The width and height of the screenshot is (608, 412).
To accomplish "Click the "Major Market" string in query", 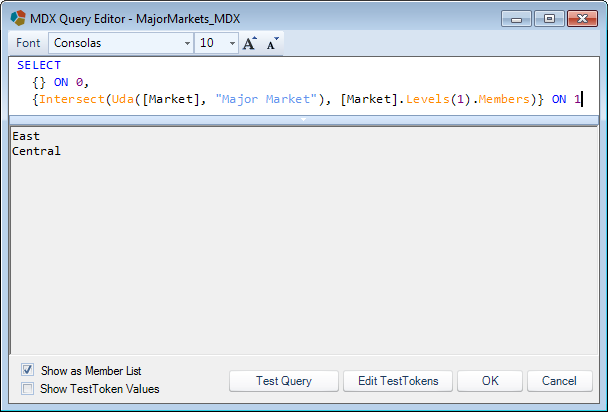I will pos(267,99).
